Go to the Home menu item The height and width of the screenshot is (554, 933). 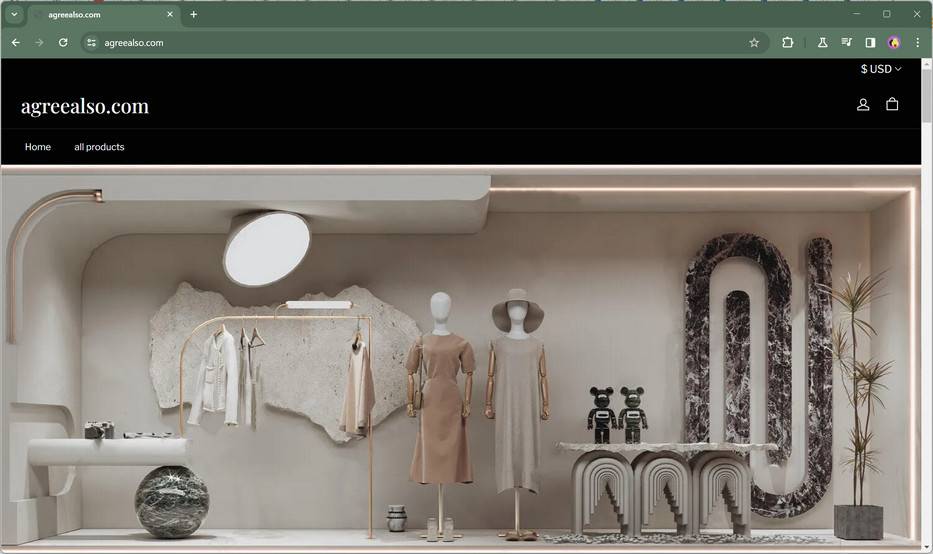click(x=37, y=147)
